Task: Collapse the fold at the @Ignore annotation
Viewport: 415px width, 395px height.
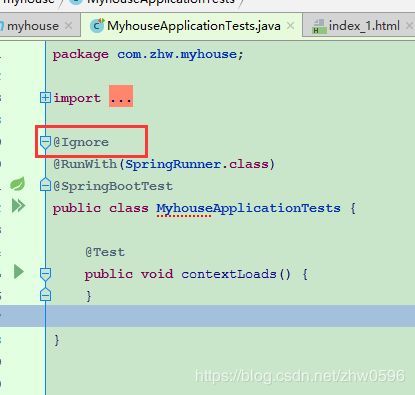Action: (45, 142)
